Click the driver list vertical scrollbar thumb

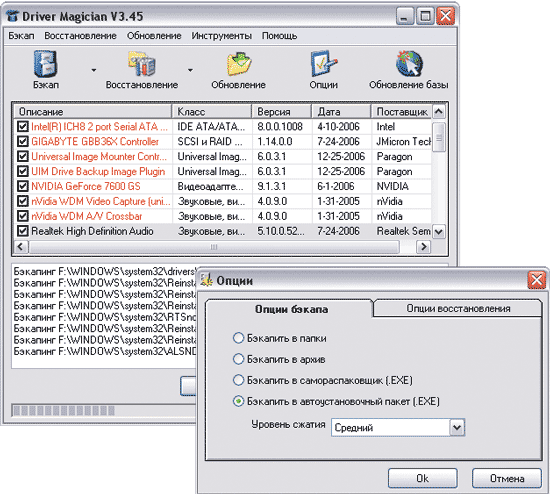pos(439,137)
